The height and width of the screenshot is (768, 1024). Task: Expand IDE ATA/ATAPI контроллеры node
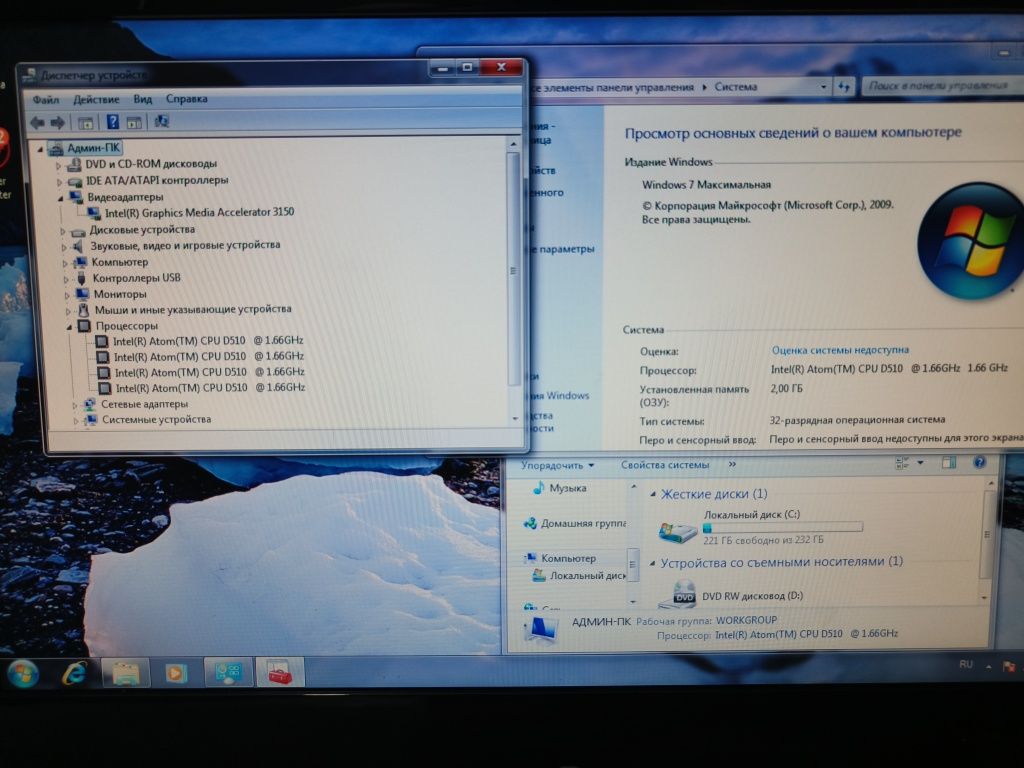tap(59, 182)
